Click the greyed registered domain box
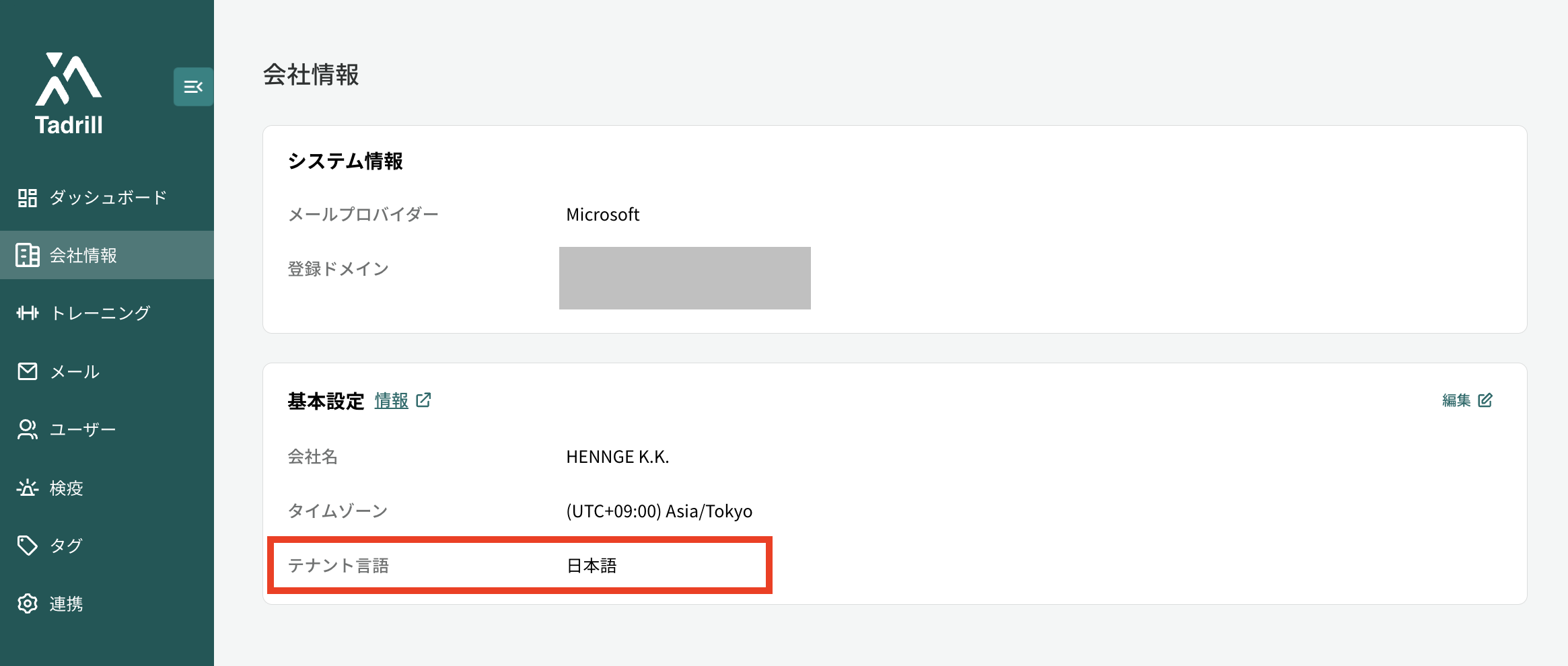This screenshot has height=666, width=1568. point(684,278)
